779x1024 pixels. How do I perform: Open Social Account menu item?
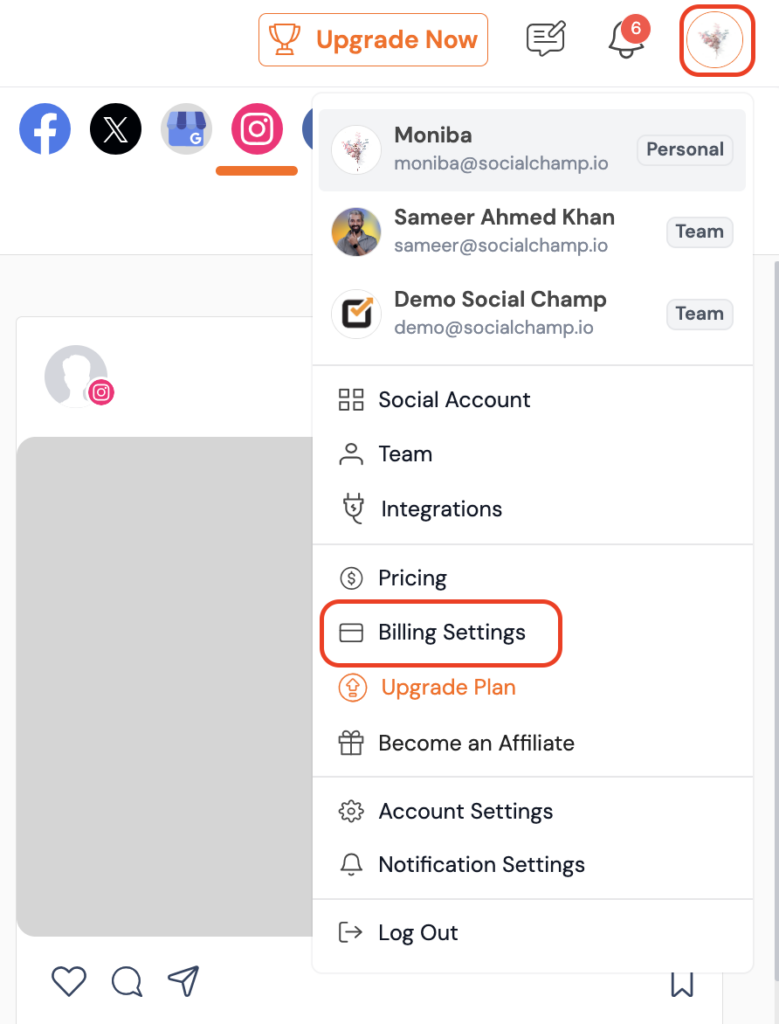(x=454, y=400)
